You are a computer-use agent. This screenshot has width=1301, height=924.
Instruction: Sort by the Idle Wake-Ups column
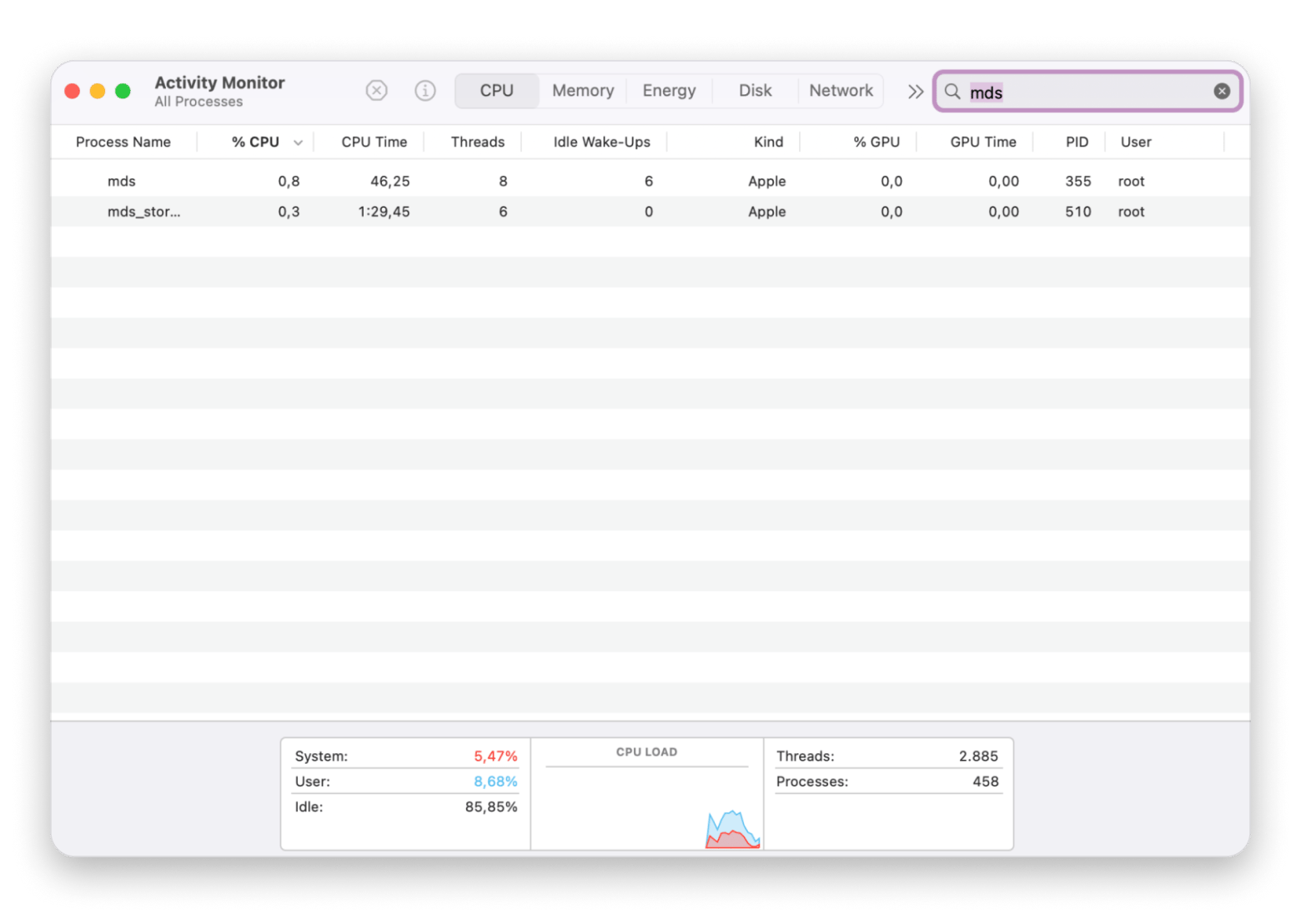tap(601, 143)
